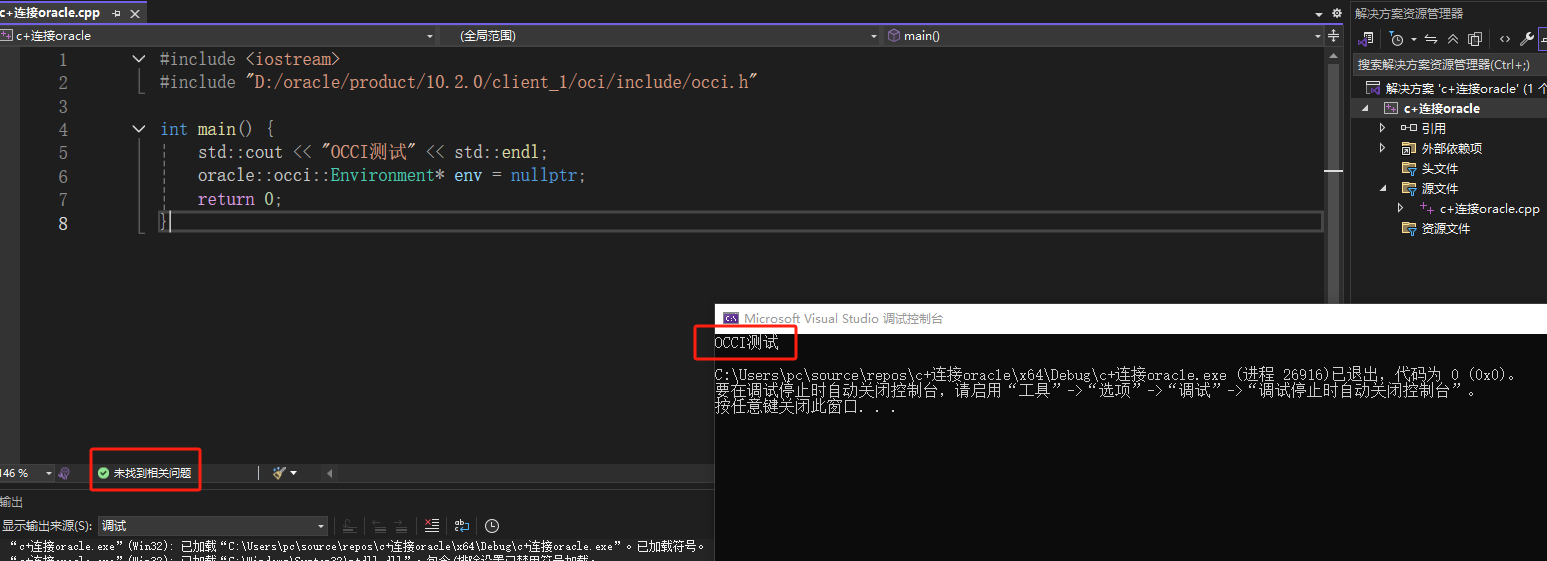Click Sync with Active Document icon
Image resolution: width=1547 pixels, height=561 pixels.
point(1431,39)
